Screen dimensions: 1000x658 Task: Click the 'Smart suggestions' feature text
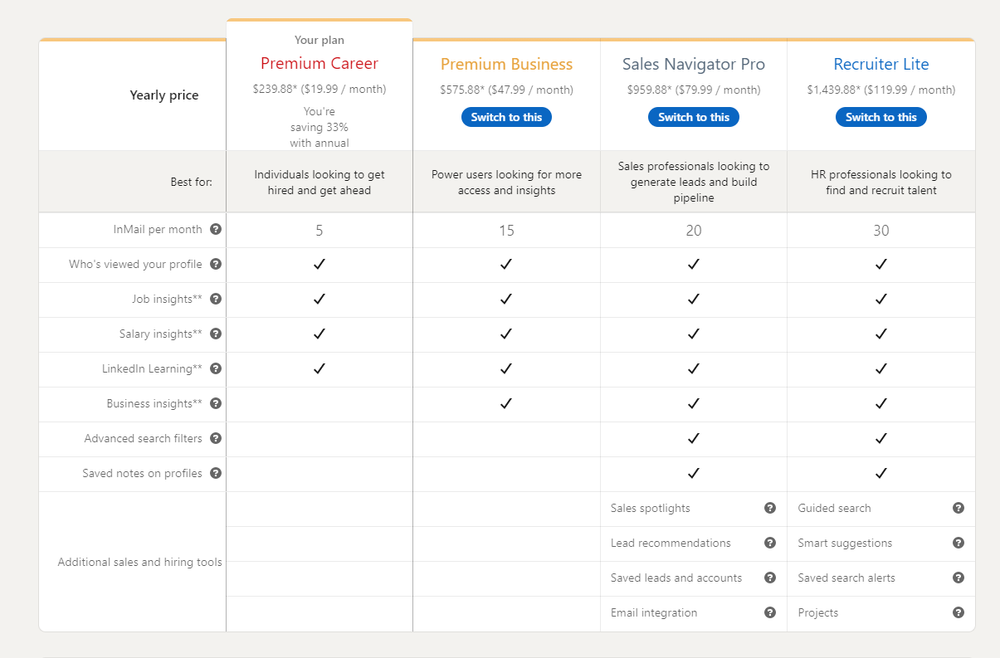click(x=845, y=543)
